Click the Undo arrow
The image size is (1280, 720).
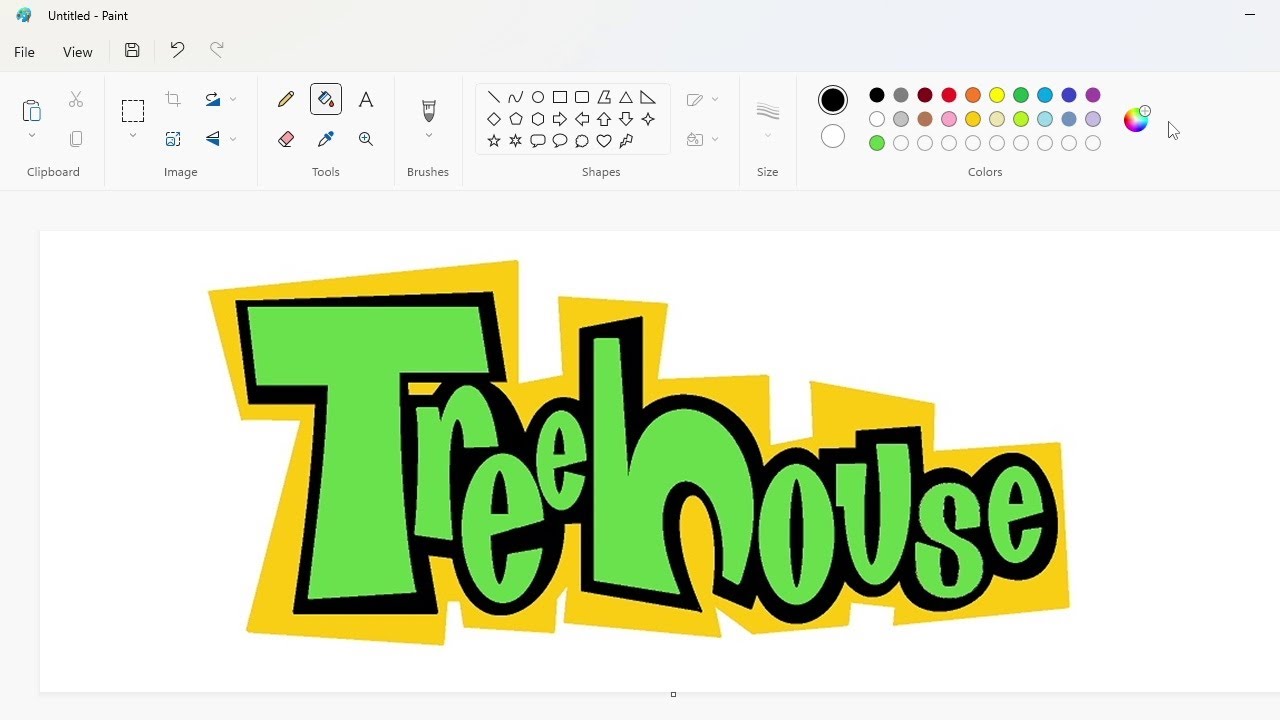tap(177, 50)
